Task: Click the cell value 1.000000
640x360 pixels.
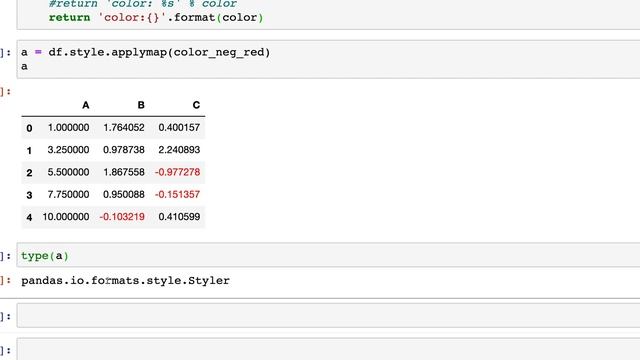Action: coord(68,128)
